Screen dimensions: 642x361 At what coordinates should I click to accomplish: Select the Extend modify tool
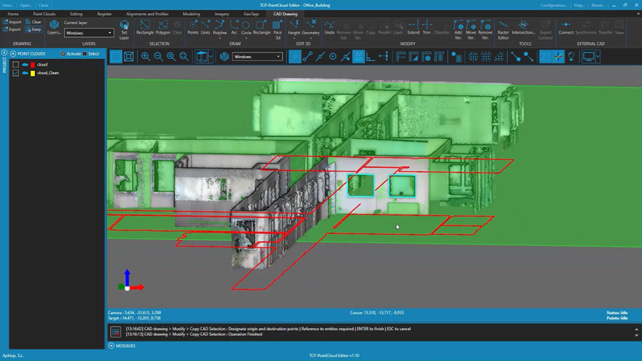(413, 27)
